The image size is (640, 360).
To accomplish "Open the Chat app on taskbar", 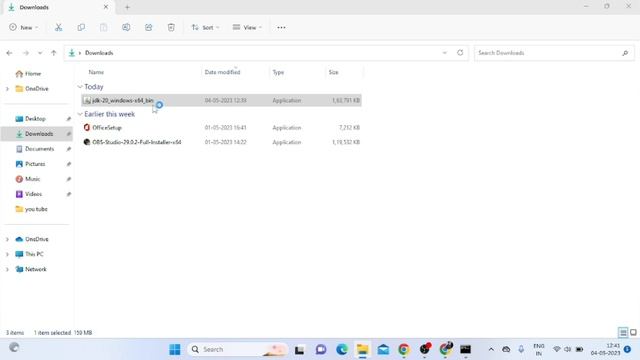I will point(321,349).
